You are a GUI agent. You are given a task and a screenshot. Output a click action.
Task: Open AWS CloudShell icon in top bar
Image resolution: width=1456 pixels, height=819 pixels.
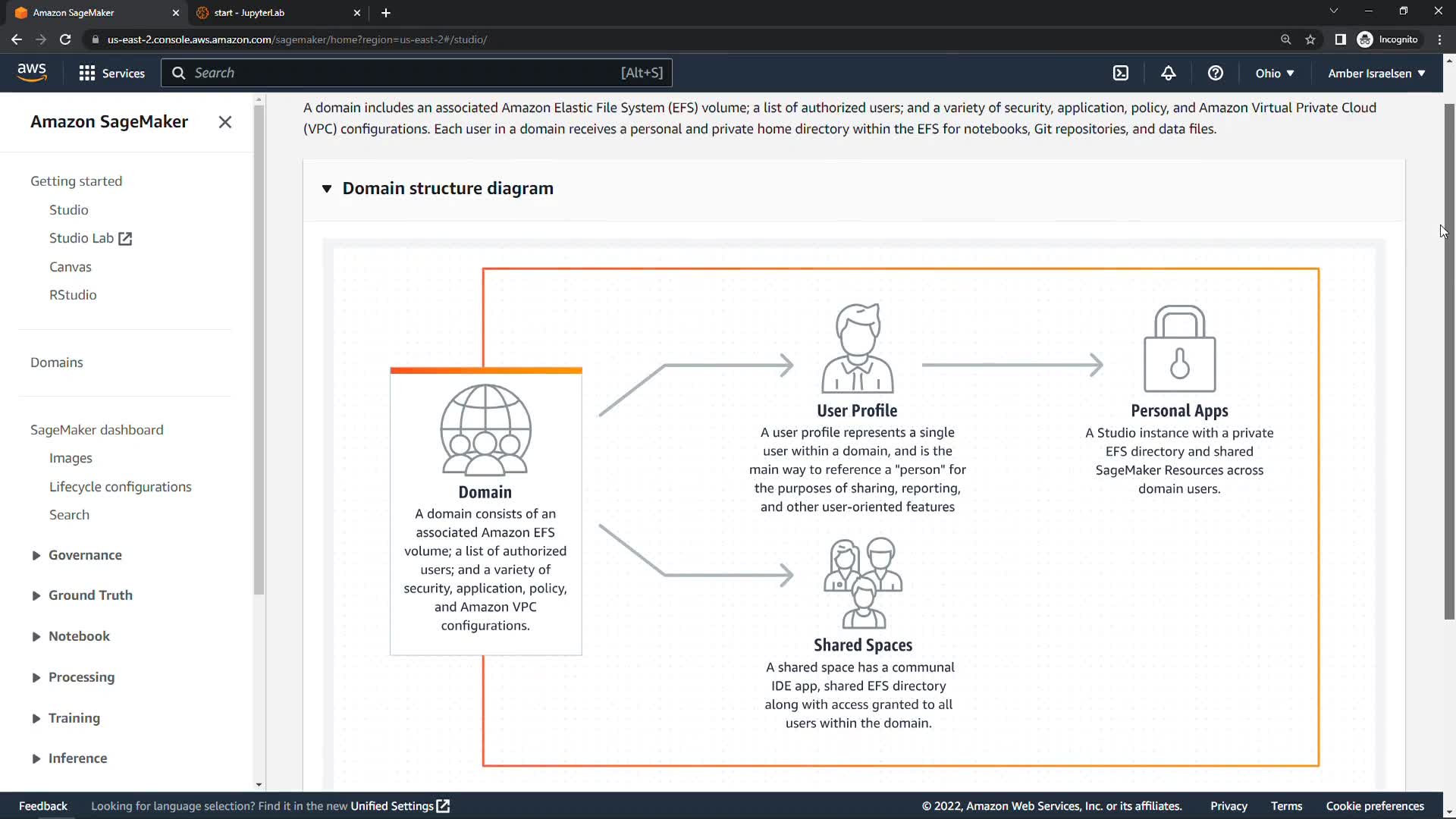click(x=1121, y=73)
